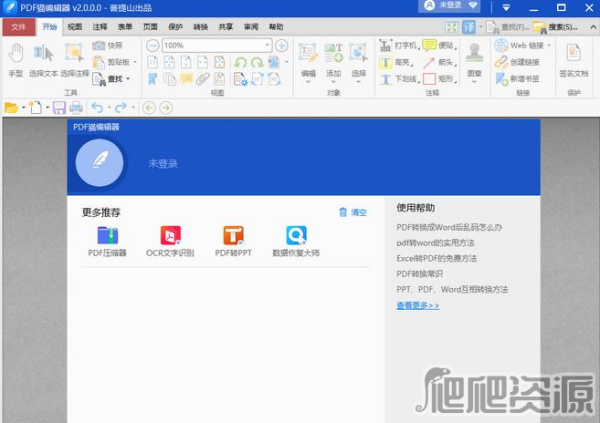600x423 pixels.
Task: Click Sign Document (签名文档)
Action: (574, 60)
